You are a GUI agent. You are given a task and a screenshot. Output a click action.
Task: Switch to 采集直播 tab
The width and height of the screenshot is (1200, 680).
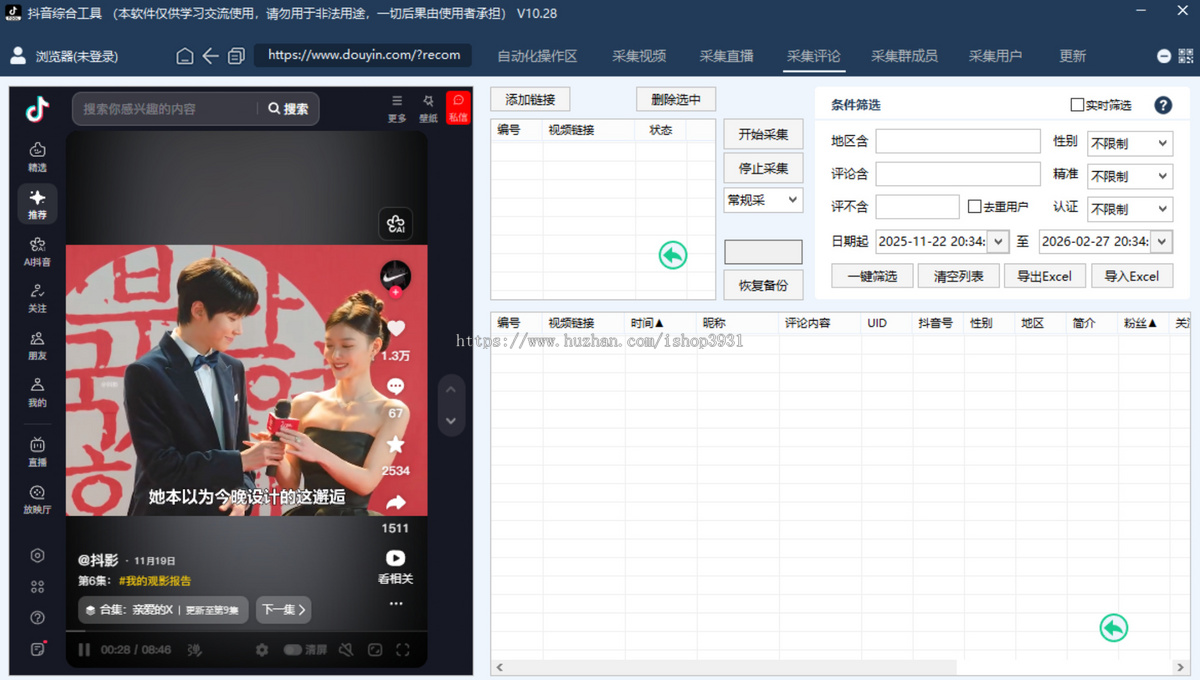tap(727, 56)
